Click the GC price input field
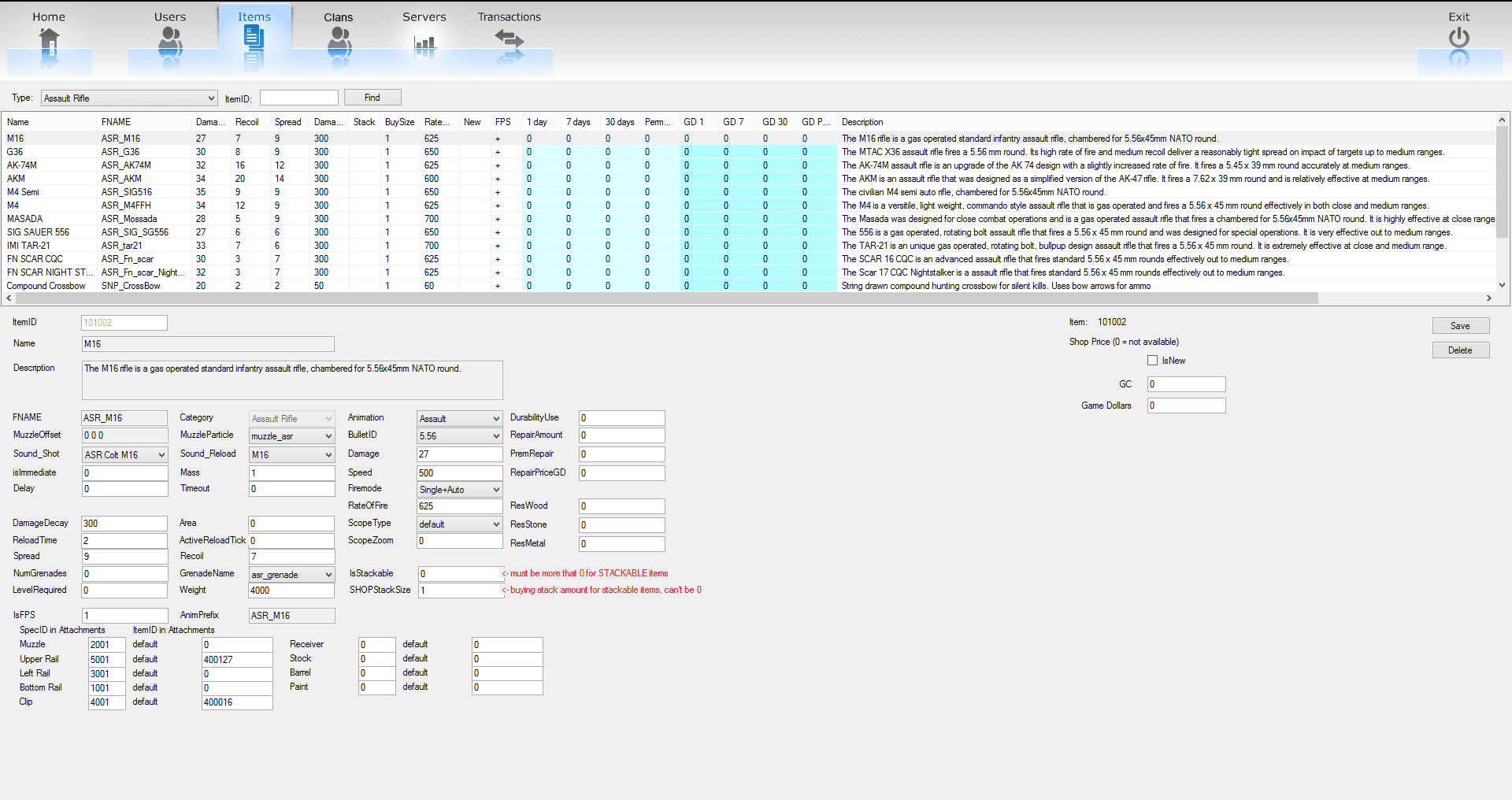1512x800 pixels. coord(1187,384)
